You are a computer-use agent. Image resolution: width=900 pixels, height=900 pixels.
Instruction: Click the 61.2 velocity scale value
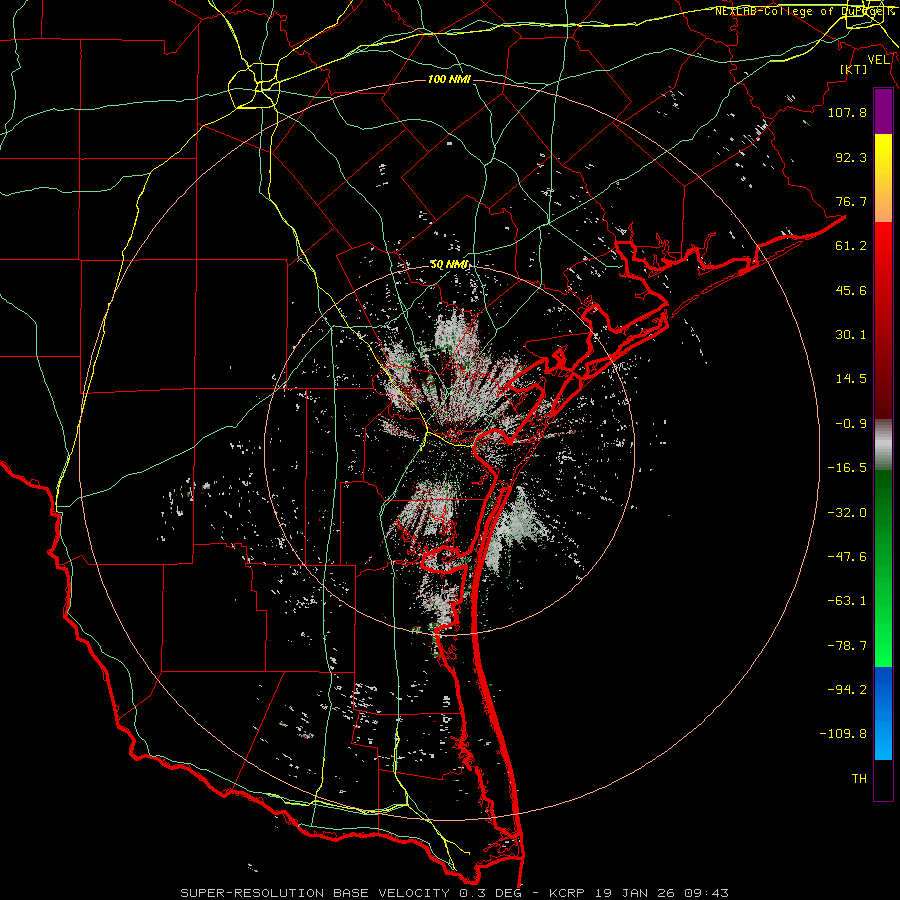(851, 246)
